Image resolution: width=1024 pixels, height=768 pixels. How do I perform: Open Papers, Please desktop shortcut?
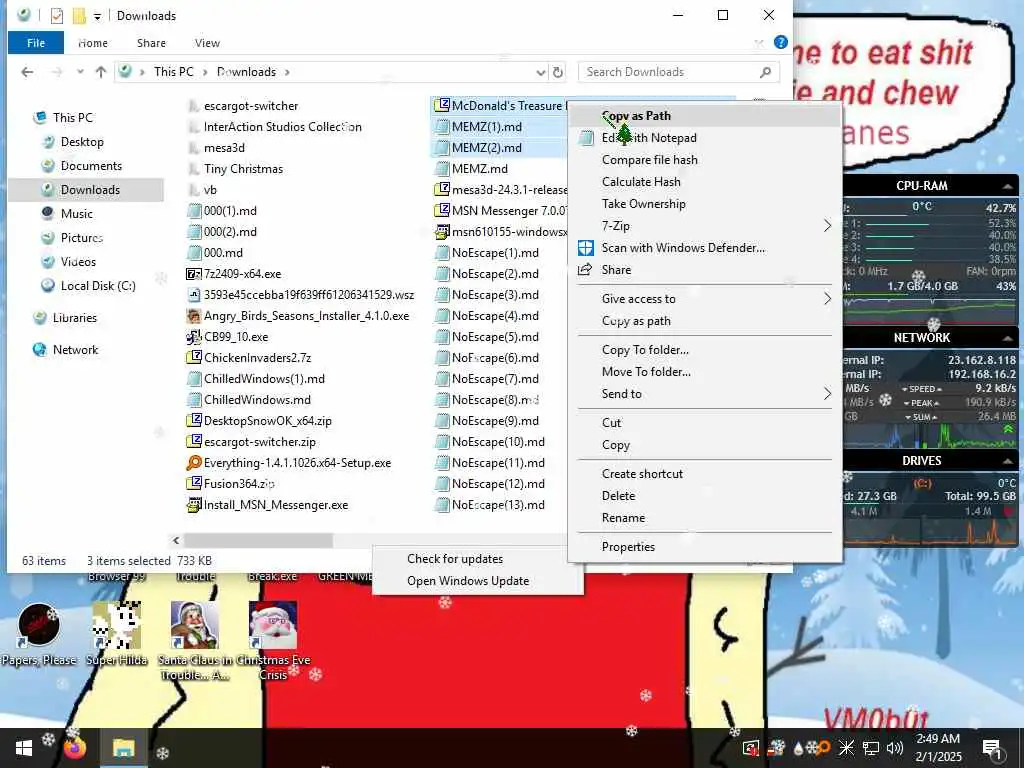point(39,633)
